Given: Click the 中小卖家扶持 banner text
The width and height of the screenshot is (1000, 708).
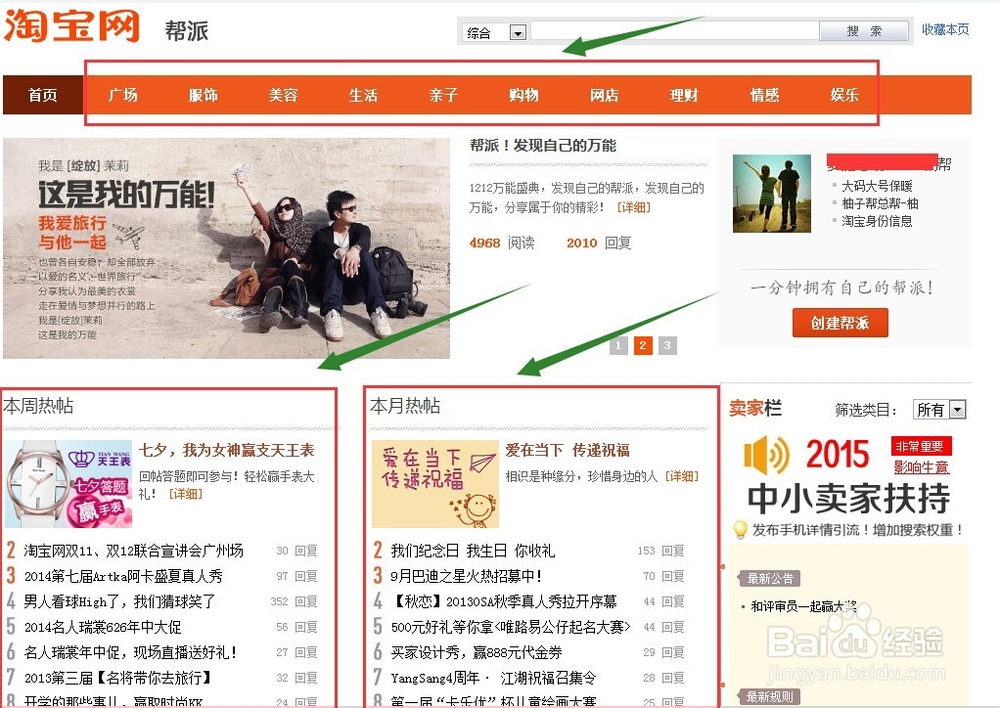Looking at the screenshot, I should (849, 499).
